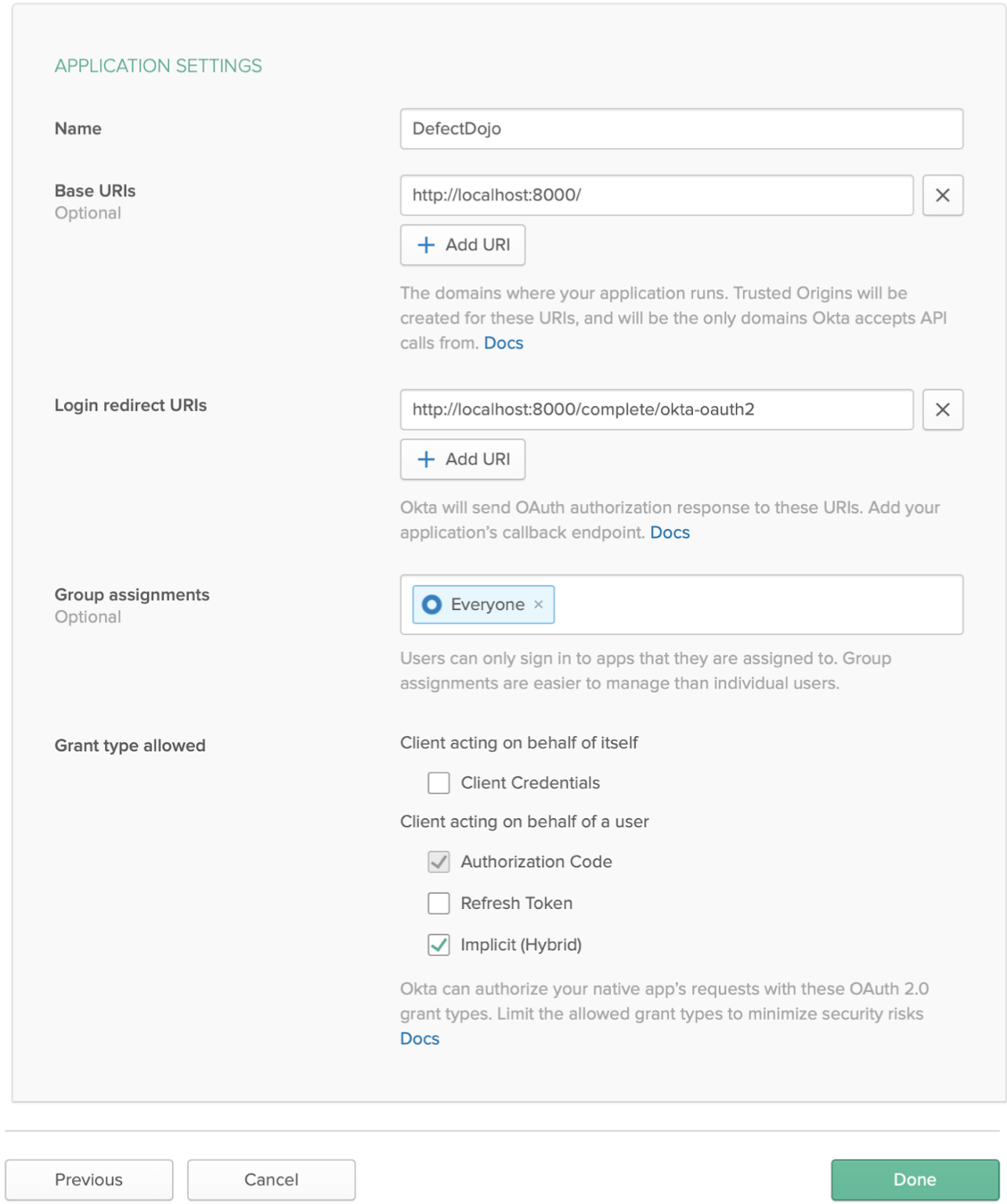Screen dimensions: 1007x1204
Task: Enable the Client Credentials checkbox
Action: pyautogui.click(x=439, y=783)
